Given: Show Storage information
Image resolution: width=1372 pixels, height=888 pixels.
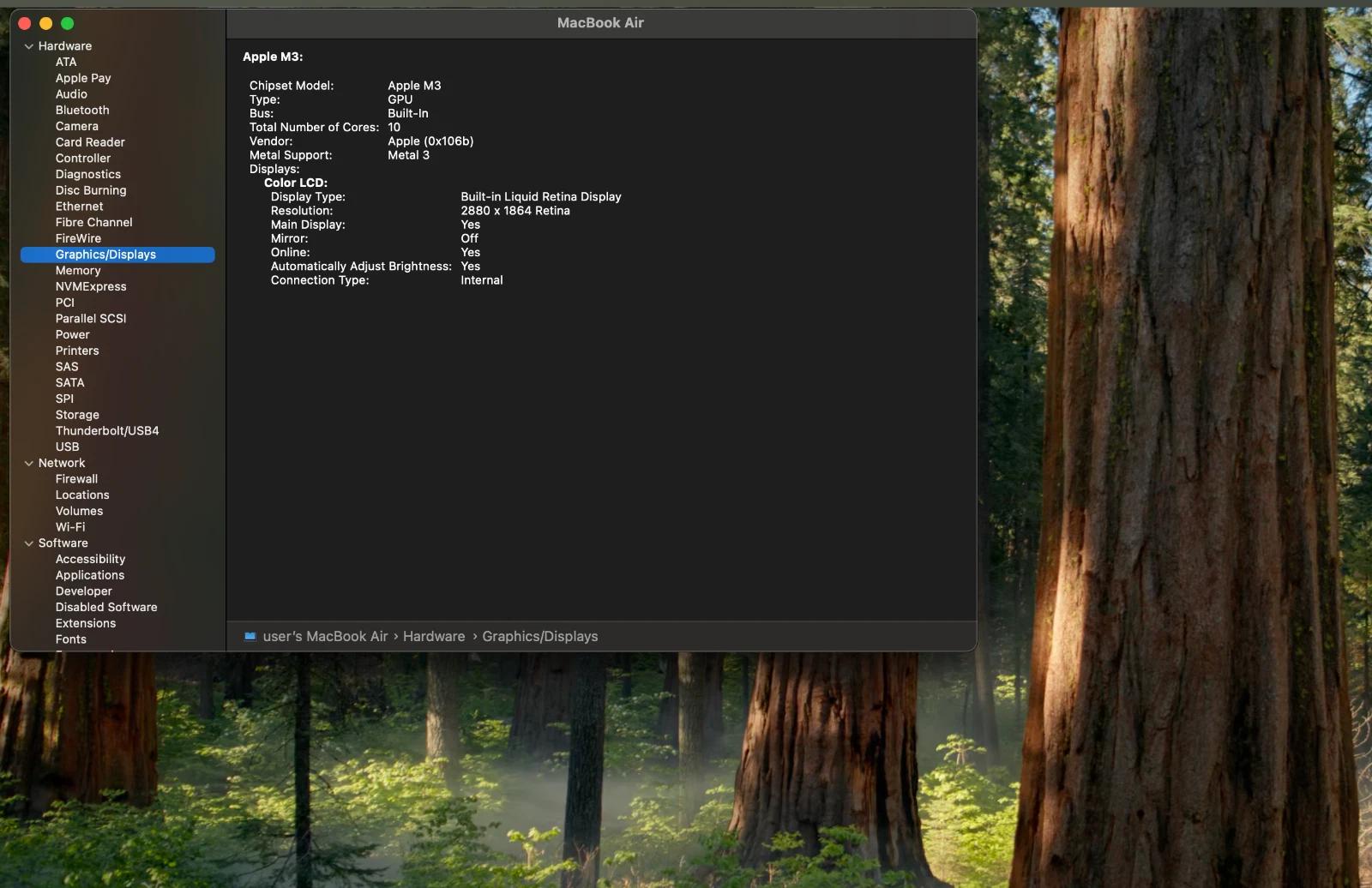Looking at the screenshot, I should 77,415.
